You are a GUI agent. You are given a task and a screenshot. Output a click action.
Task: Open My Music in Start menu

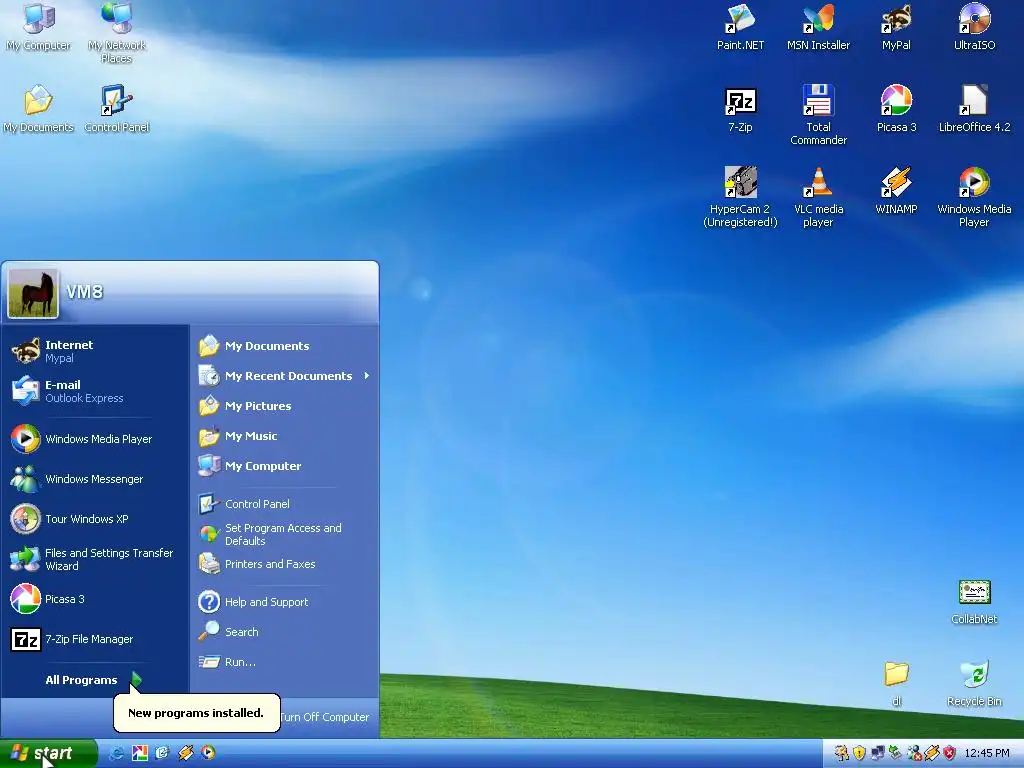pos(285,436)
